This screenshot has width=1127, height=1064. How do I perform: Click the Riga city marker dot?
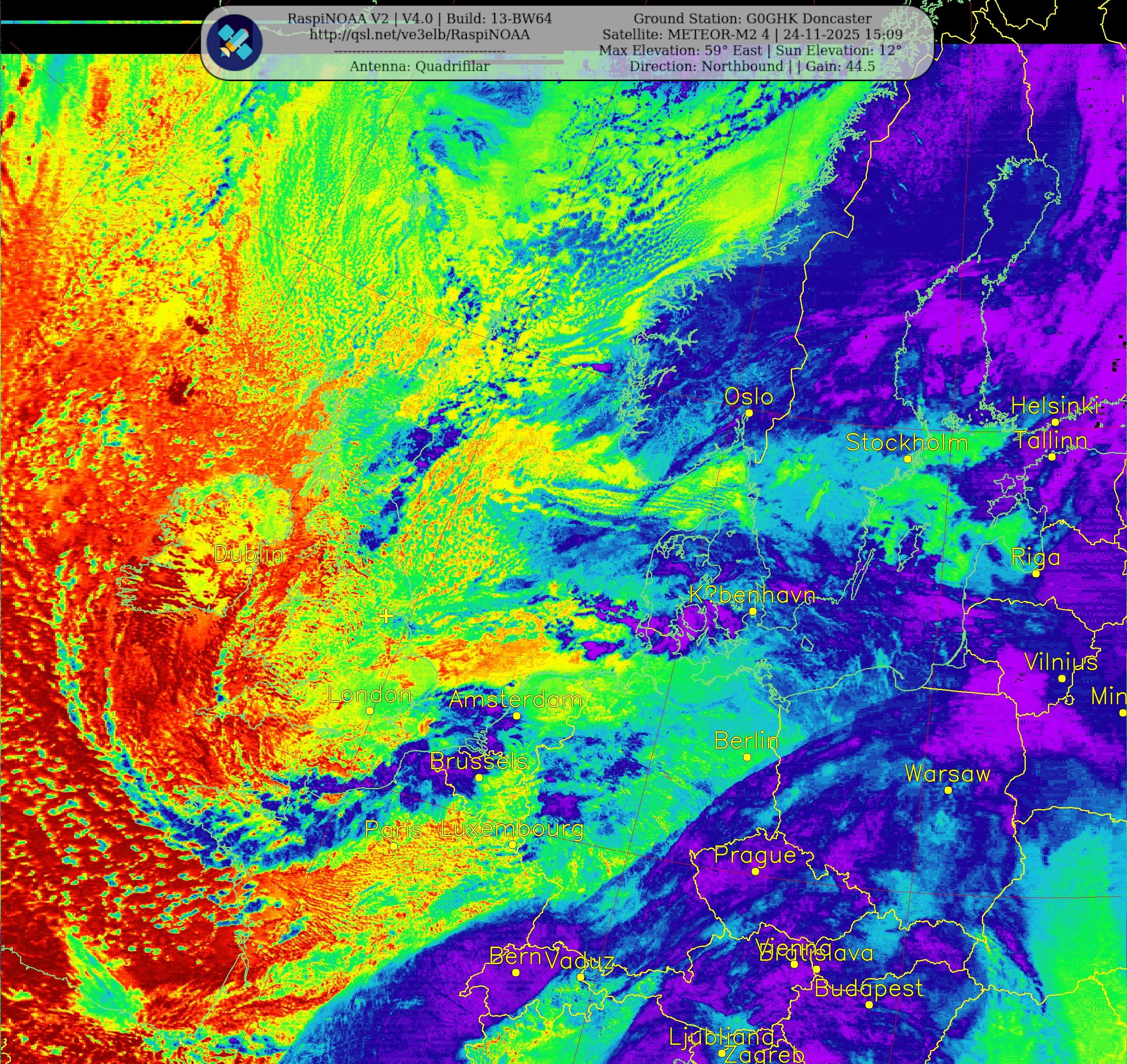[1036, 573]
